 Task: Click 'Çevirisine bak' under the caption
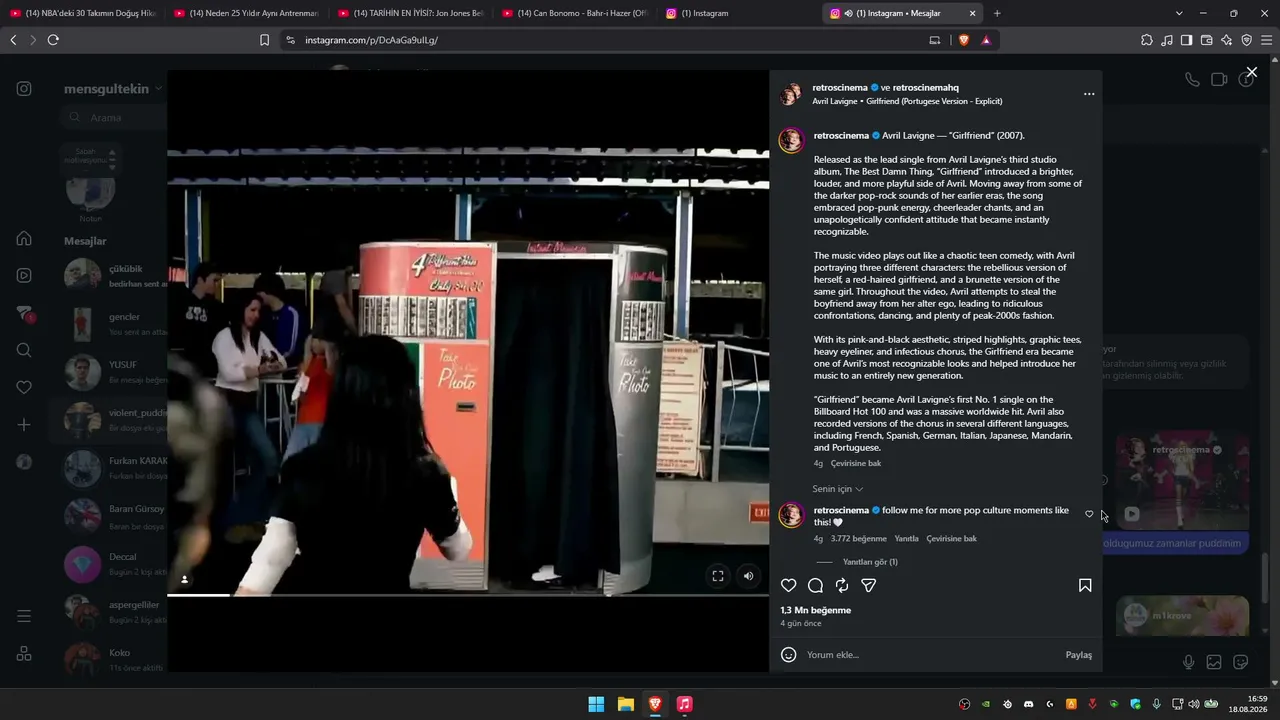[856, 464]
